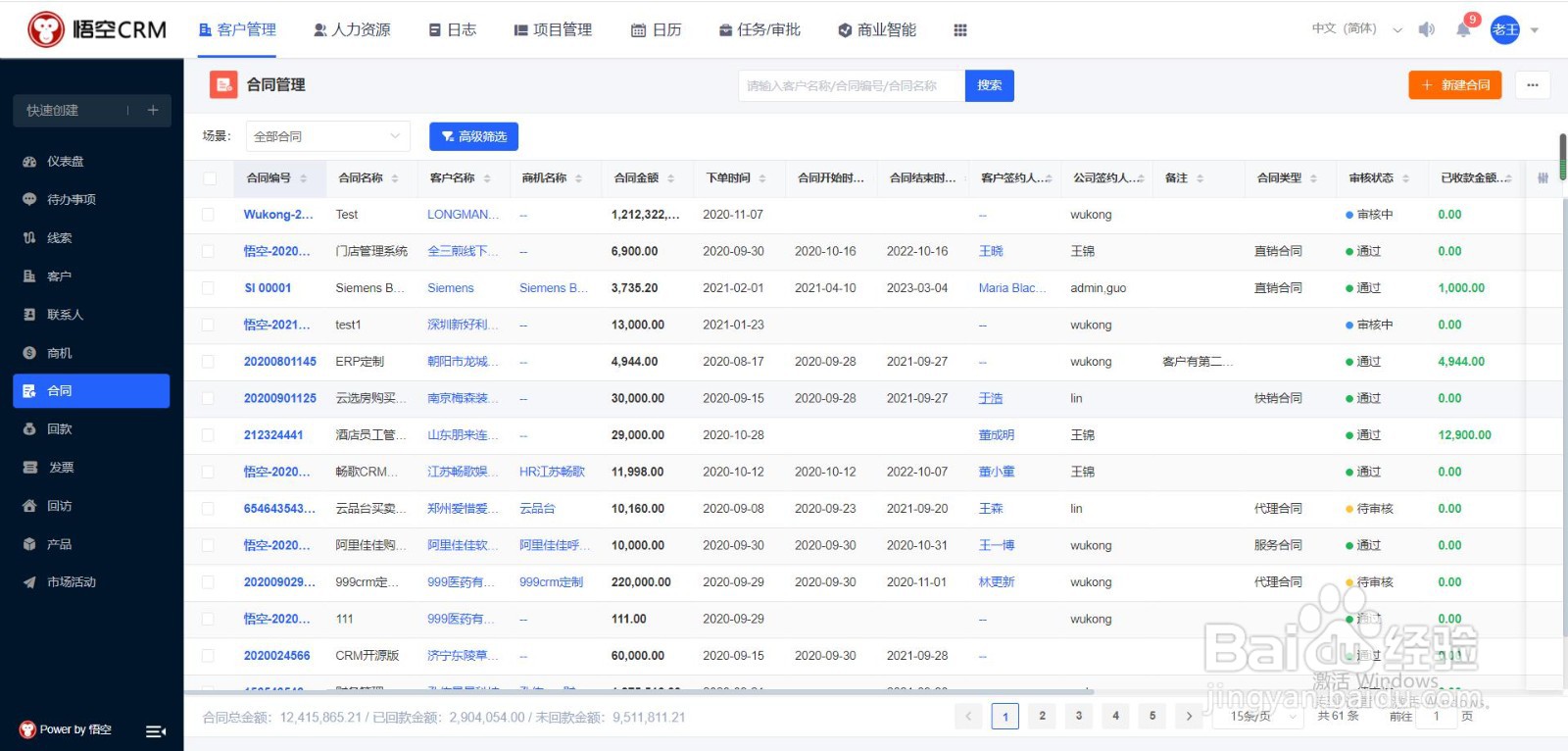Open the 中文 (简体) language dropdown
The image size is (1568, 751).
click(1356, 29)
